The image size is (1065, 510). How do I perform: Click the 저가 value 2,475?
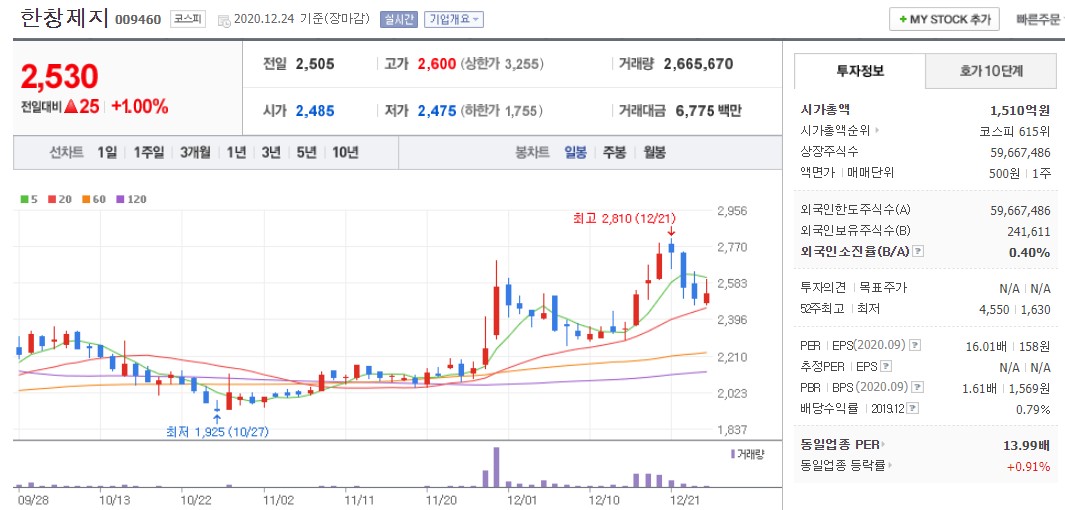(x=437, y=111)
